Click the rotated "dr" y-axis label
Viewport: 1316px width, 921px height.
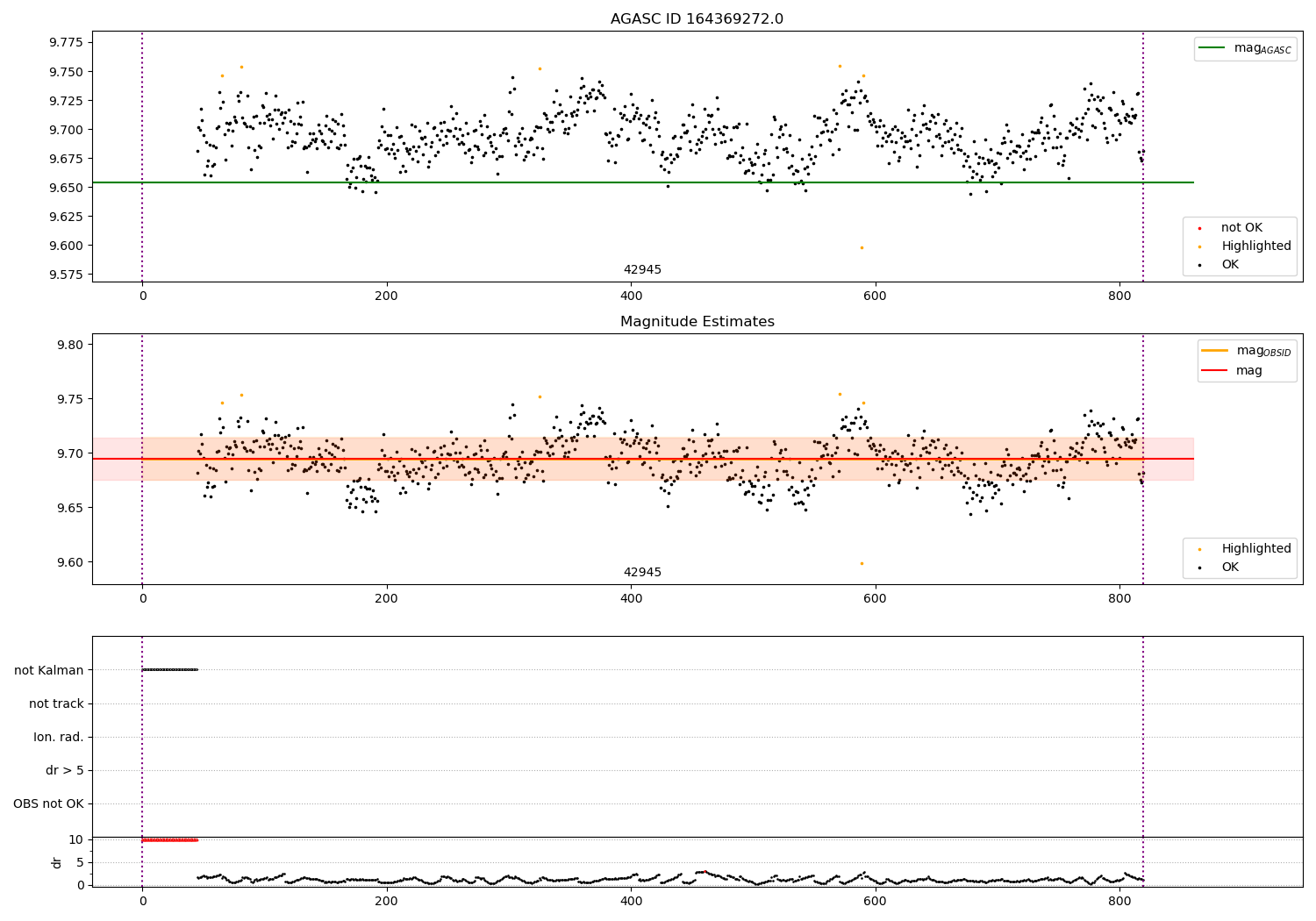[x=57, y=862]
